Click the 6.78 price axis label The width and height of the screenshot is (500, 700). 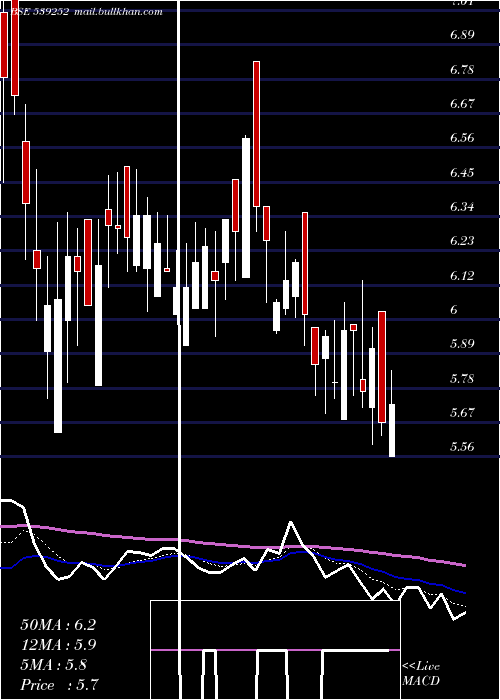click(462, 70)
